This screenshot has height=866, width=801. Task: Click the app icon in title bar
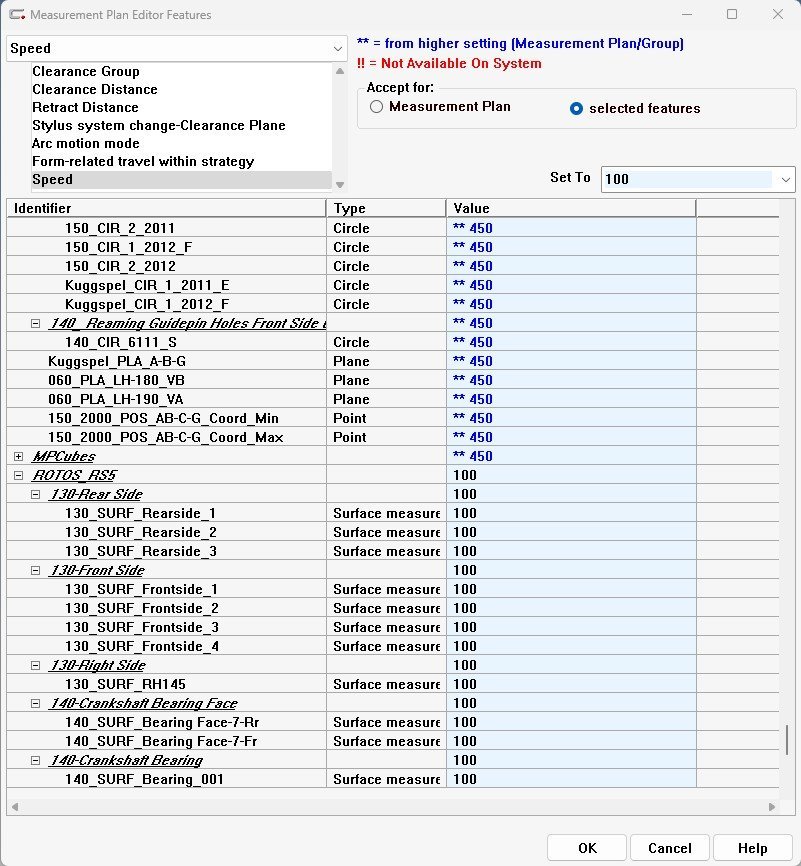coord(16,15)
